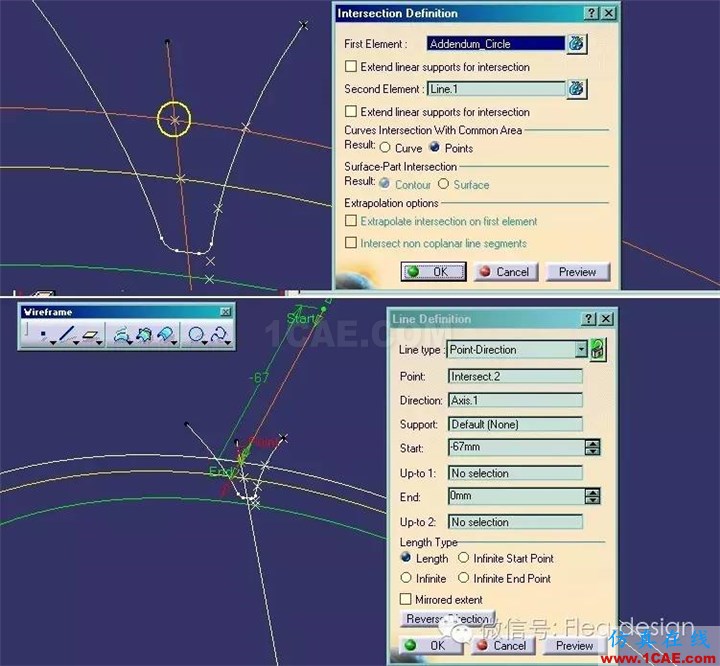Click Preview in Line Definition dialog
This screenshot has width=720, height=666.
click(x=575, y=645)
